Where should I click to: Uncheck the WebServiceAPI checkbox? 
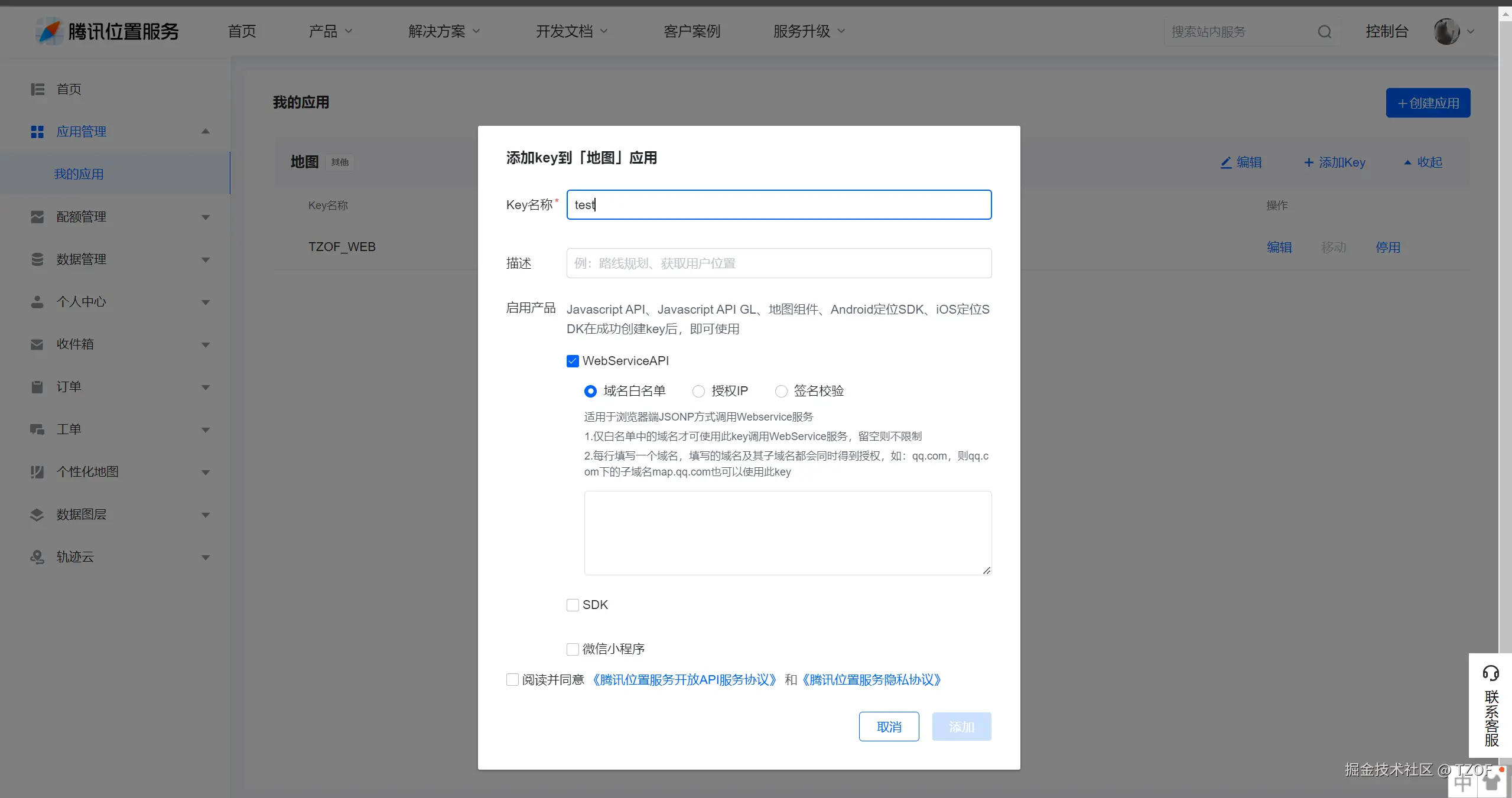(x=573, y=361)
